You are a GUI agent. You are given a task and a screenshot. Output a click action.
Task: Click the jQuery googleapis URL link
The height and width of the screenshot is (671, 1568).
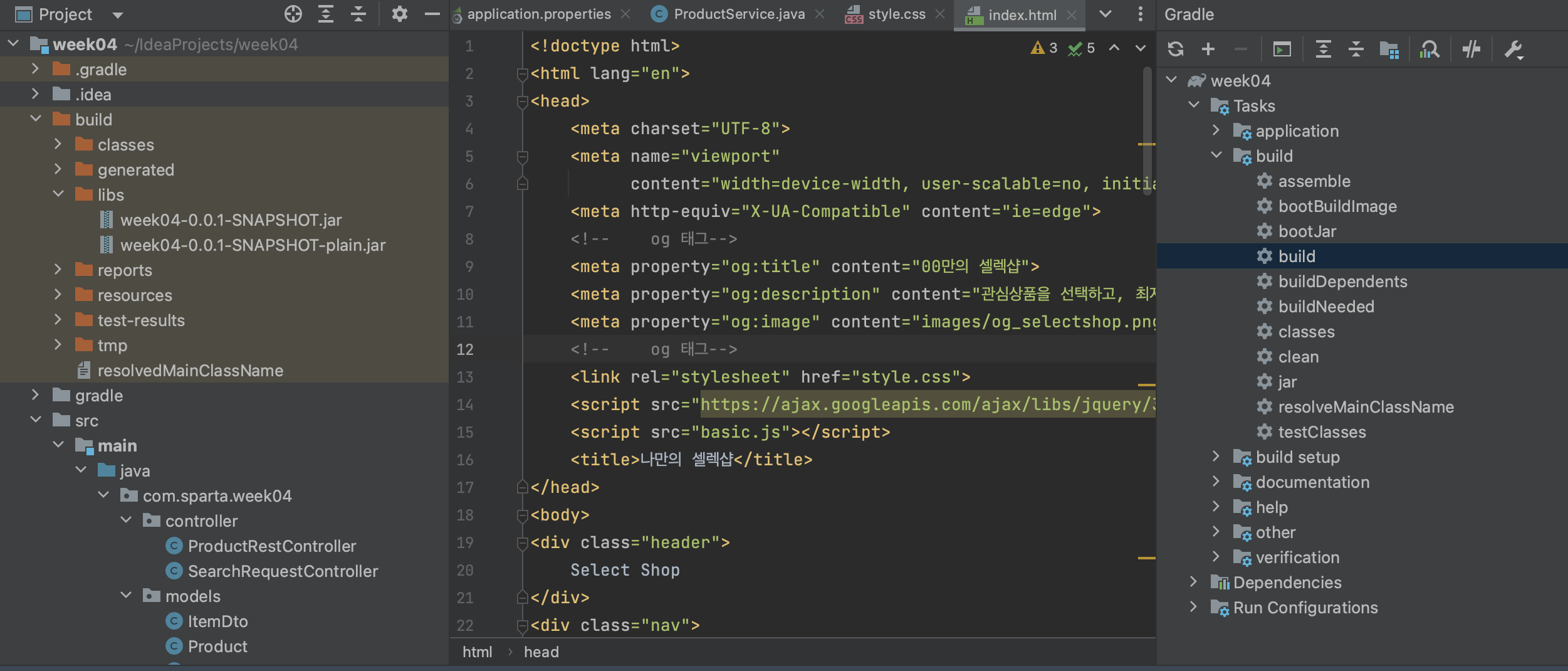click(928, 404)
